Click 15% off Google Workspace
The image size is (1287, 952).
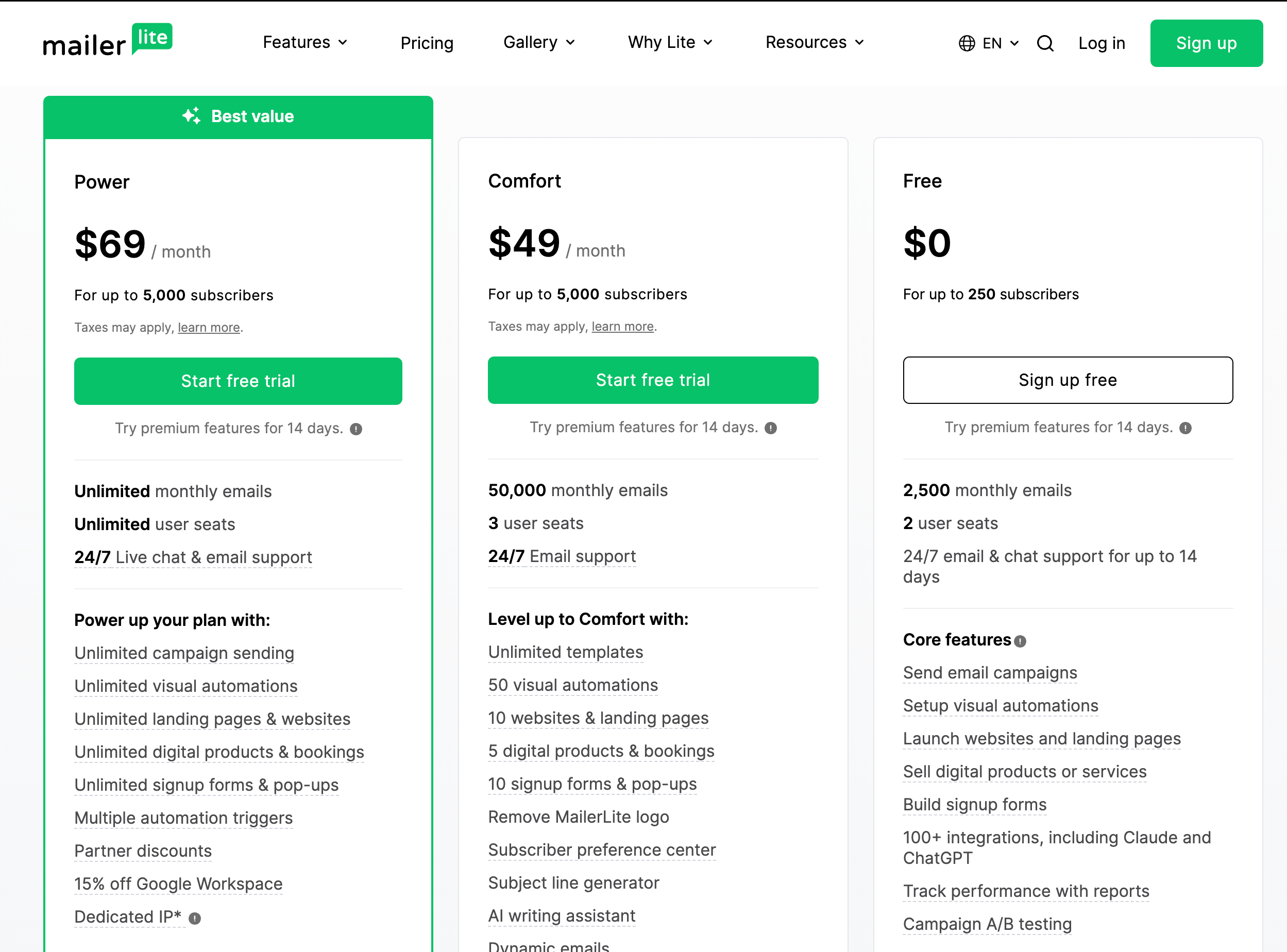click(x=179, y=883)
